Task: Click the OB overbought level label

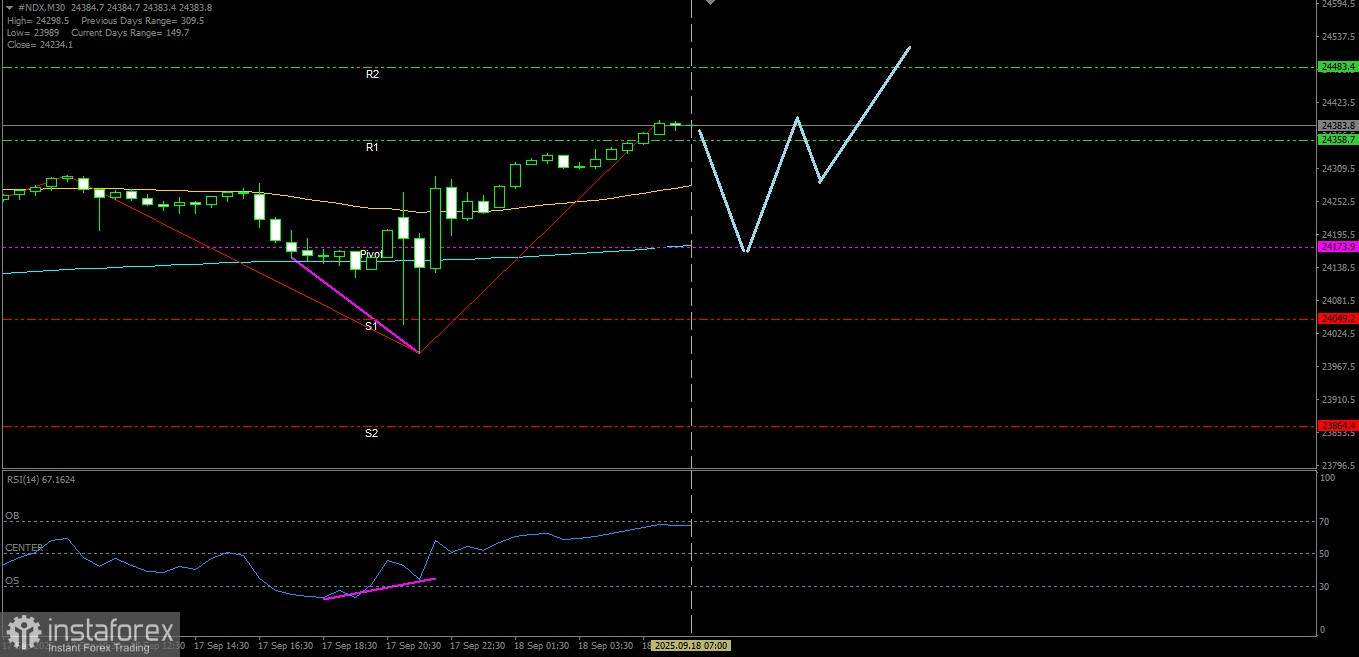Action: pos(12,516)
